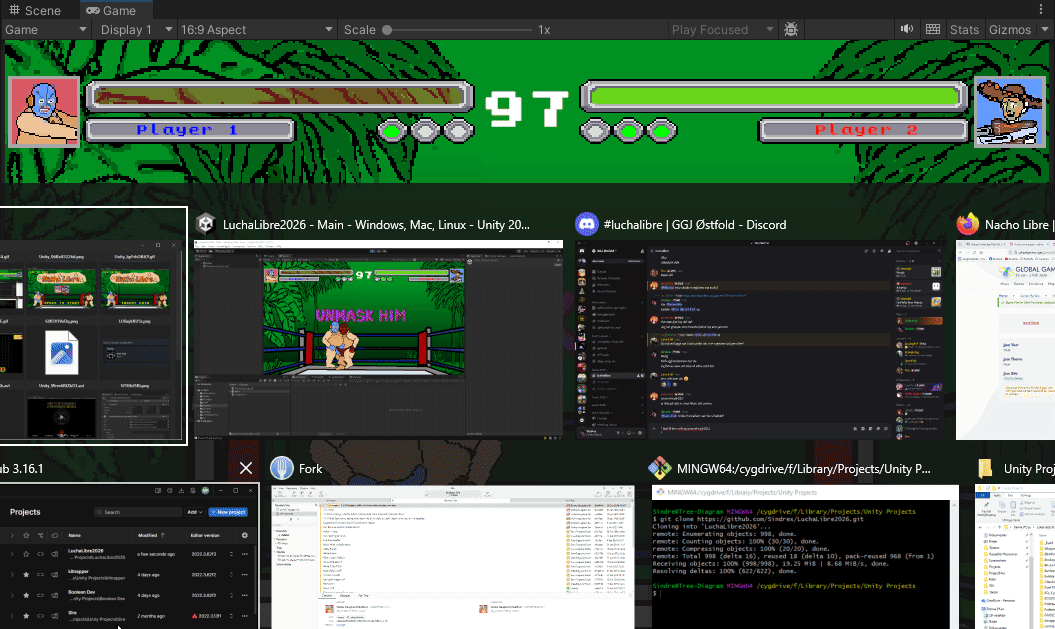This screenshot has width=1055, height=629.
Task: Switch to the Scene tab
Action: pos(34,10)
